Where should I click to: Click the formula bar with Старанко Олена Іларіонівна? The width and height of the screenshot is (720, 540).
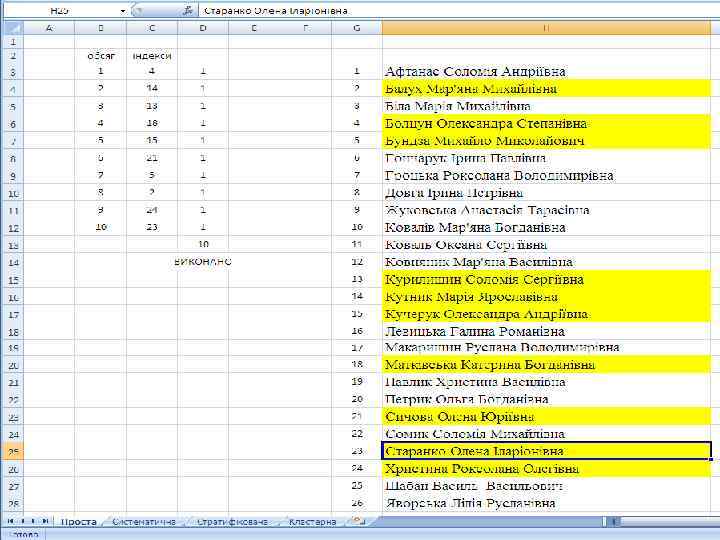[x=458, y=11]
